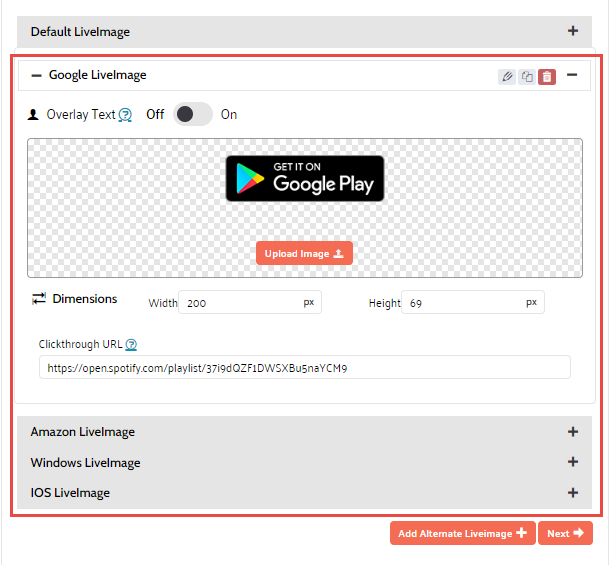Viewport: 611px width, 565px height.
Task: Click the Windows LiveImage title text
Action: pyautogui.click(x=85, y=463)
